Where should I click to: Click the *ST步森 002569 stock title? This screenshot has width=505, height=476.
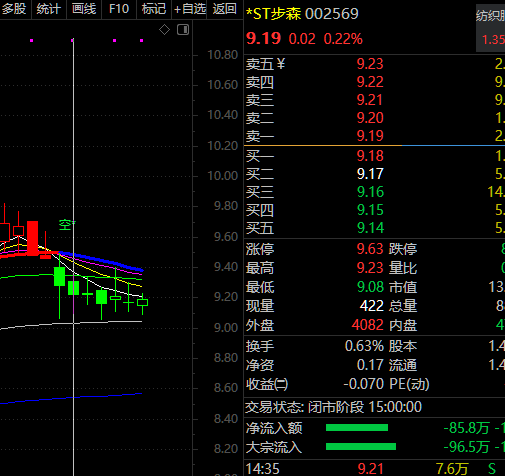302,14
